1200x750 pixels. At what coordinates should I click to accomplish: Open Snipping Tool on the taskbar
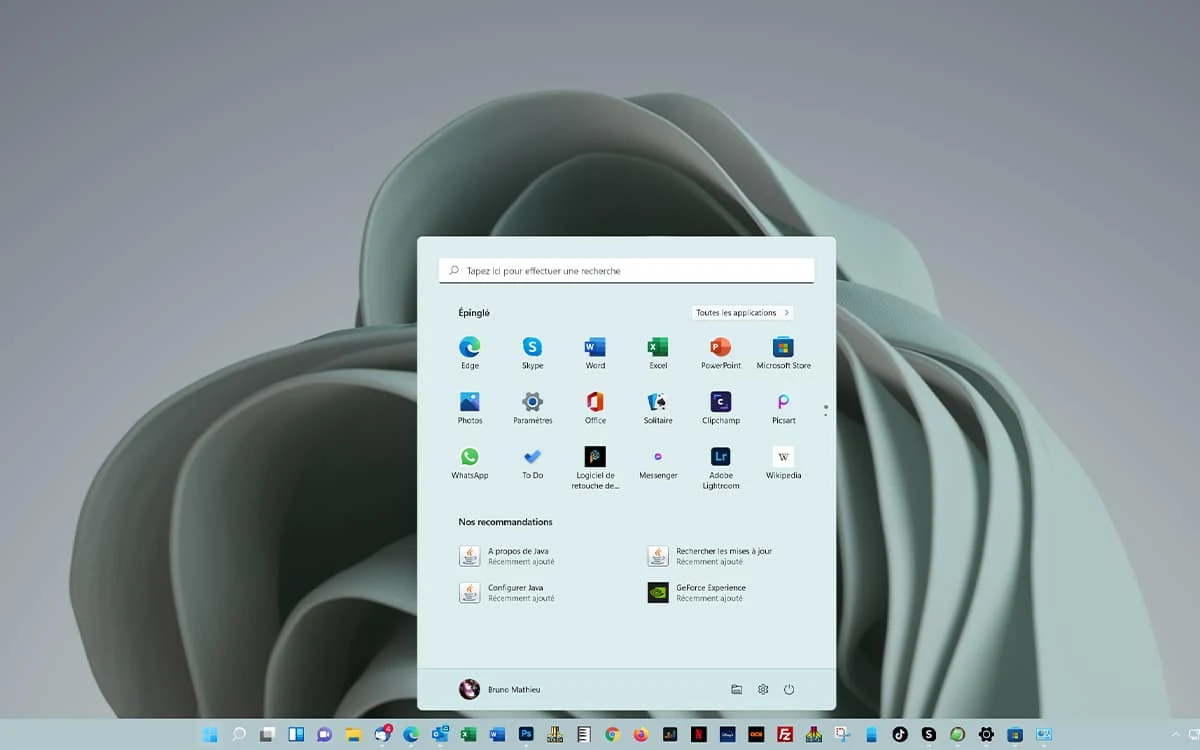[x=843, y=734]
